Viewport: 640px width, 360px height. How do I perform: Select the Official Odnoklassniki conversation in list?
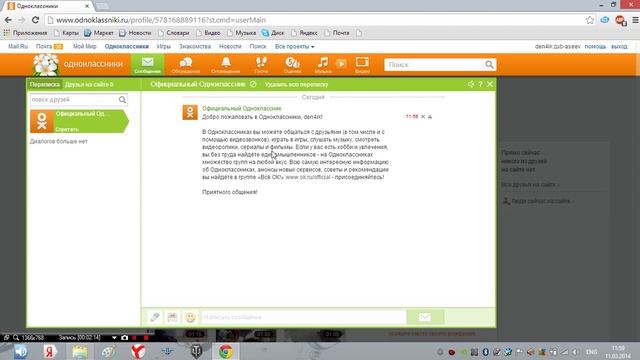(79, 121)
